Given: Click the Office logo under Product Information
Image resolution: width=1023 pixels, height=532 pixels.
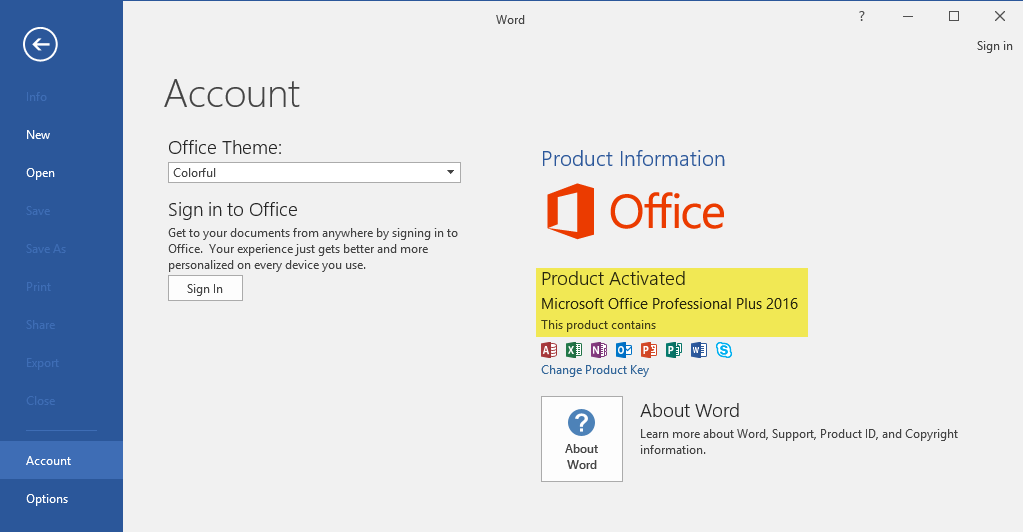Looking at the screenshot, I should 635,212.
